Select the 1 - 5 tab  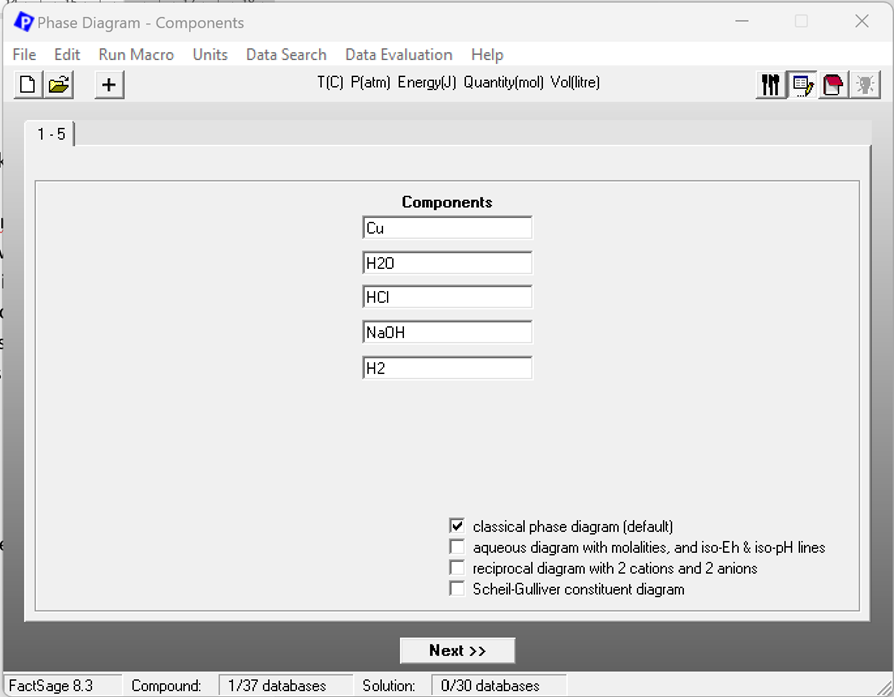click(x=51, y=134)
